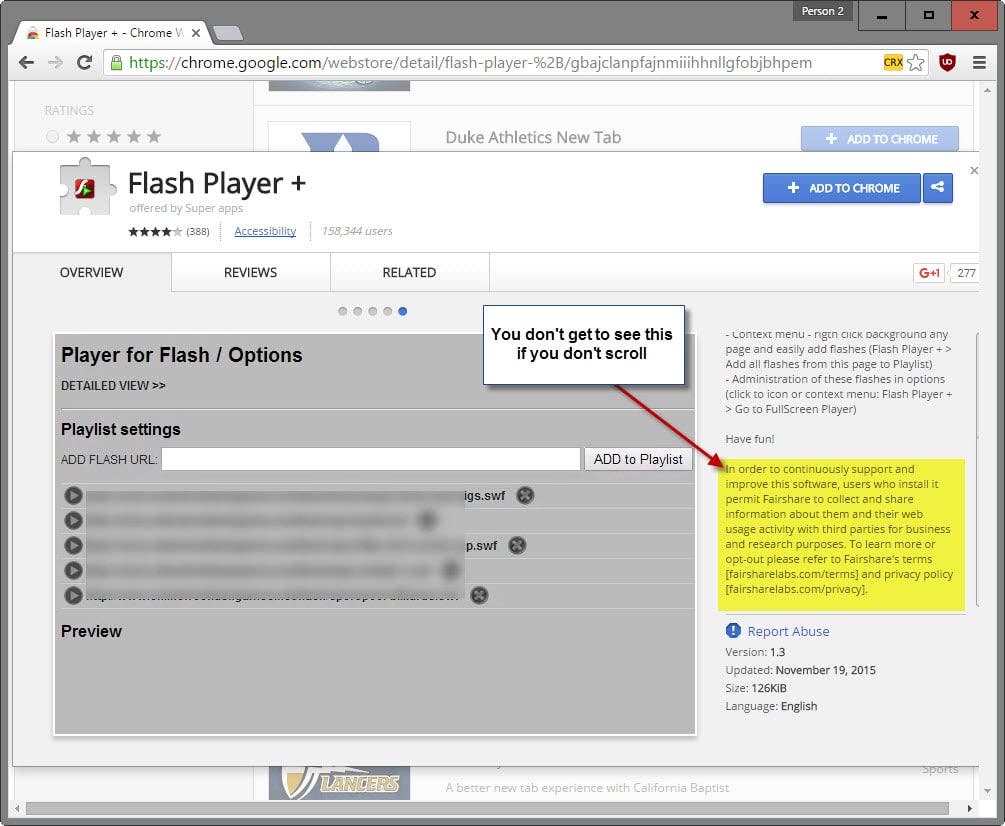Remove the playlist entry ending igs.swf

525,495
